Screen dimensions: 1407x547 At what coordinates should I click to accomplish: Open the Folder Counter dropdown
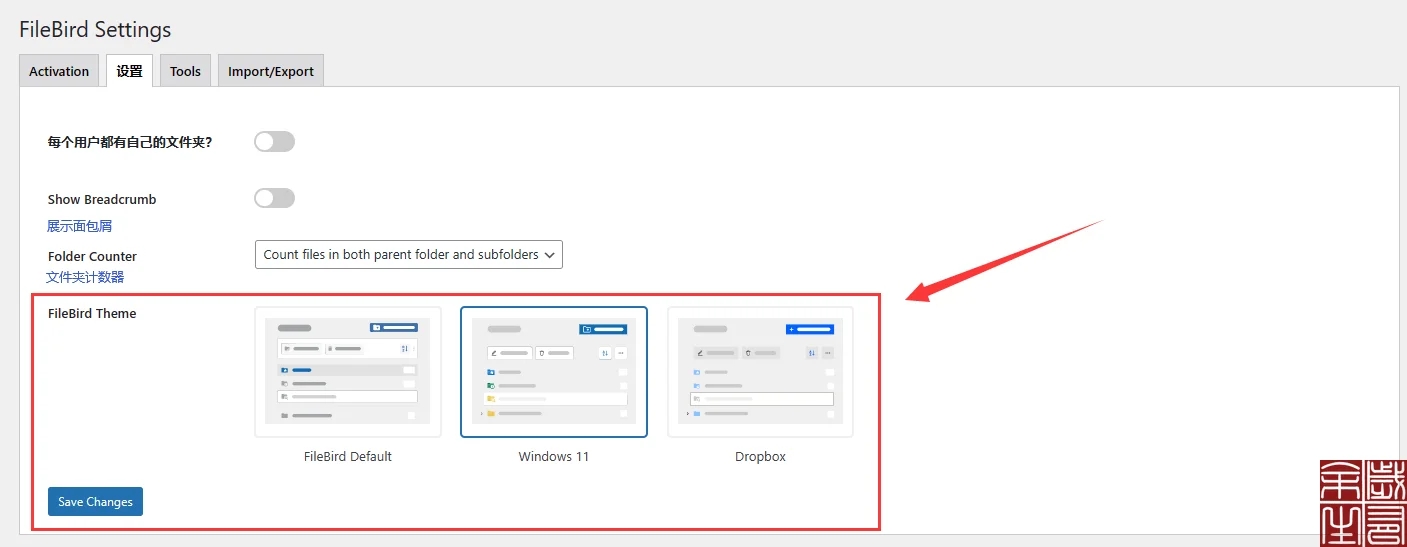[x=409, y=254]
